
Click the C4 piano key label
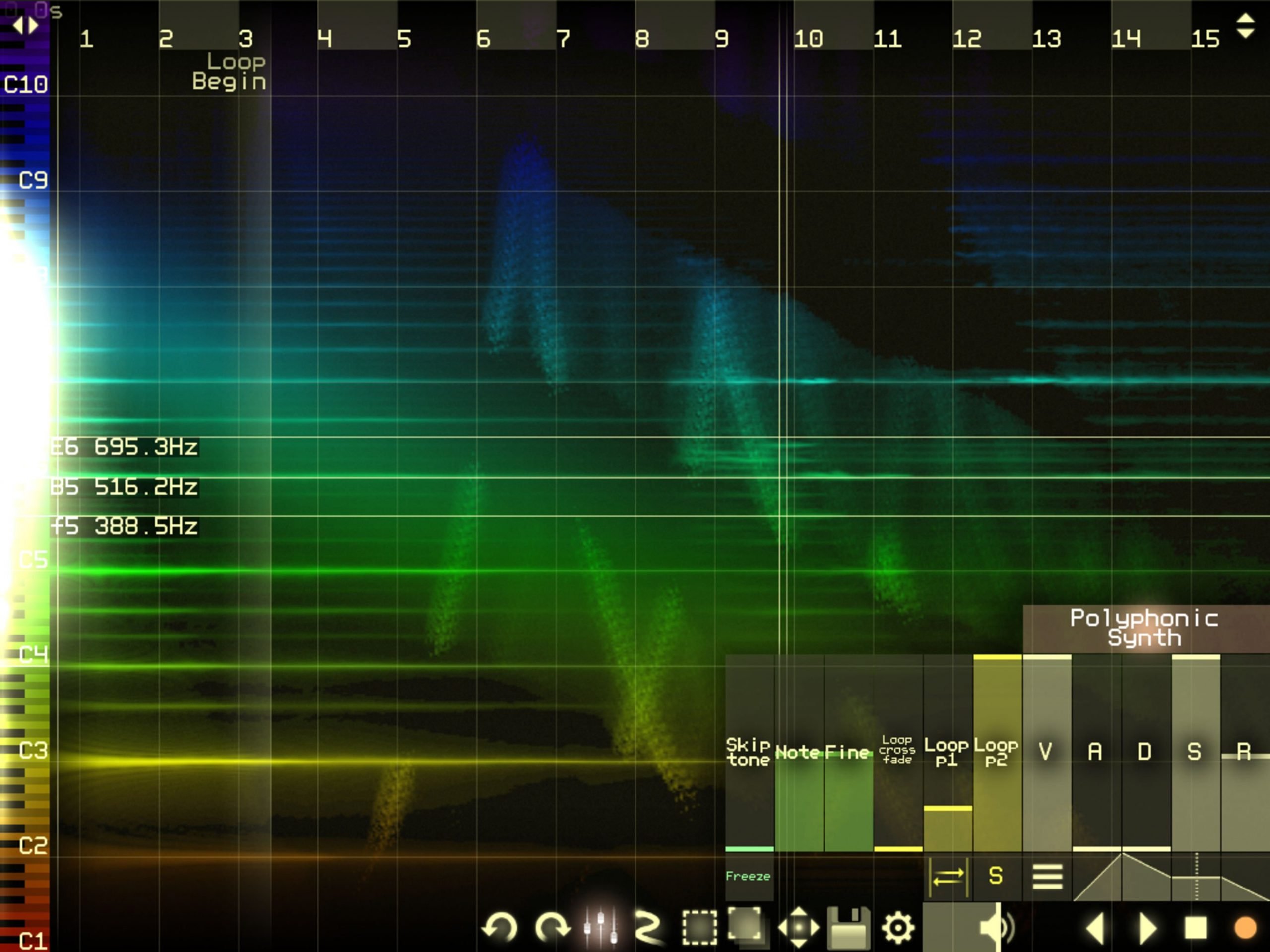pos(33,654)
